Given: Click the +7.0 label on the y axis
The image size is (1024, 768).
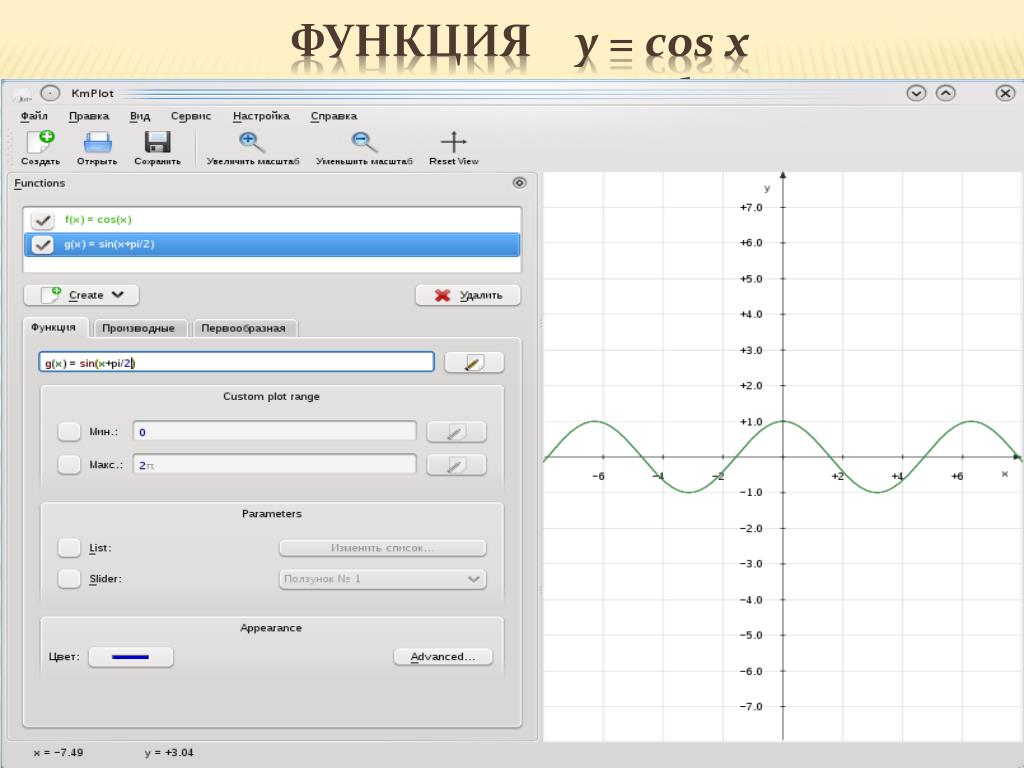Looking at the screenshot, I should pyautogui.click(x=751, y=208).
